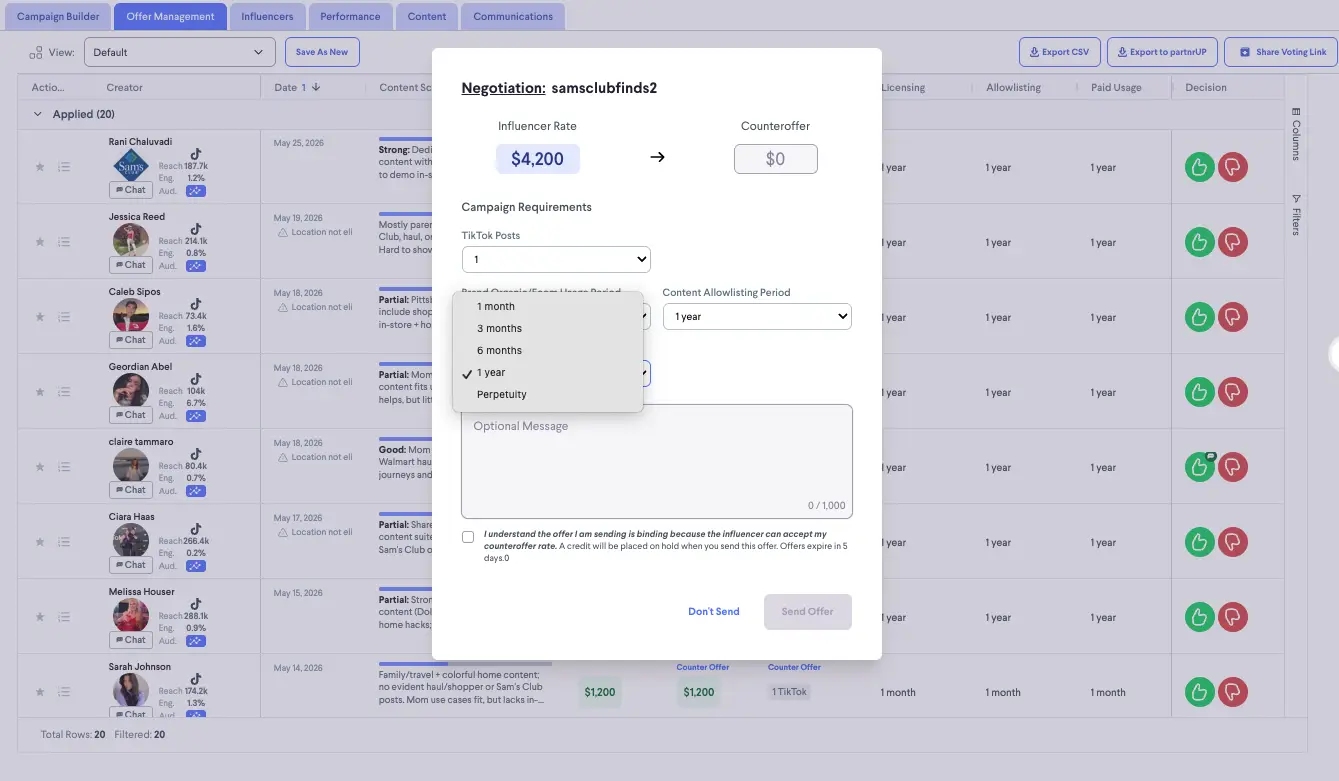The width and height of the screenshot is (1339, 781).
Task: Reject Geordian Abel with thumbs down
Action: pos(1232,392)
